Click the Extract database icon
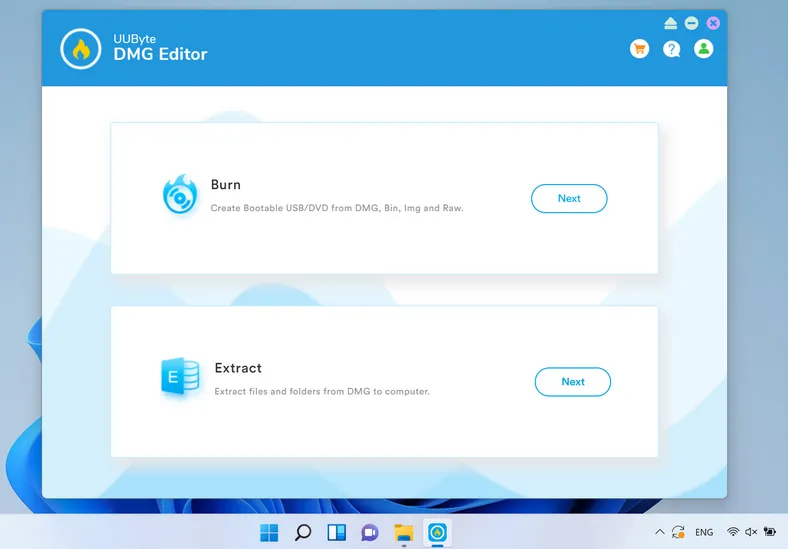This screenshot has height=549, width=788. pyautogui.click(x=180, y=377)
